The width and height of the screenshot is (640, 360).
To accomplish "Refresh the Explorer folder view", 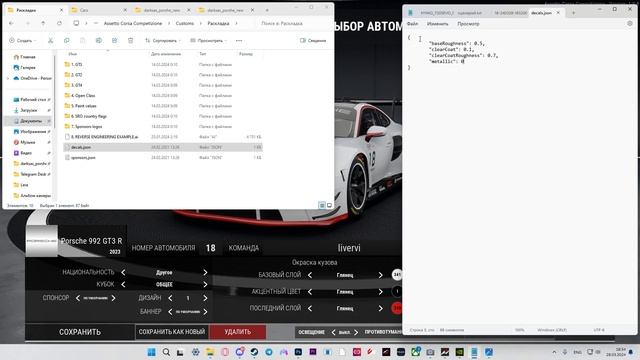I will 59,23.
